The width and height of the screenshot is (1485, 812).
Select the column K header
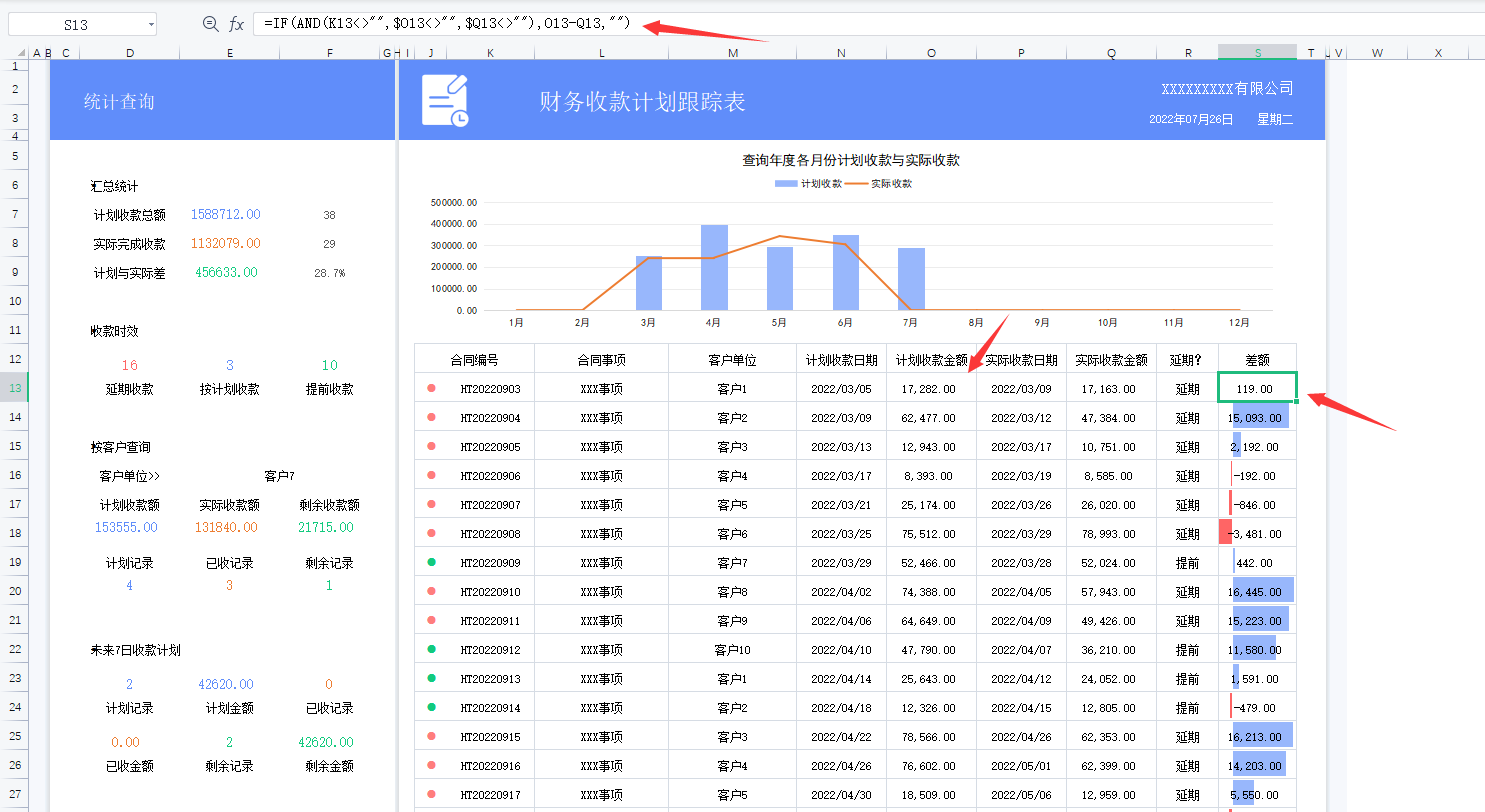pos(490,52)
